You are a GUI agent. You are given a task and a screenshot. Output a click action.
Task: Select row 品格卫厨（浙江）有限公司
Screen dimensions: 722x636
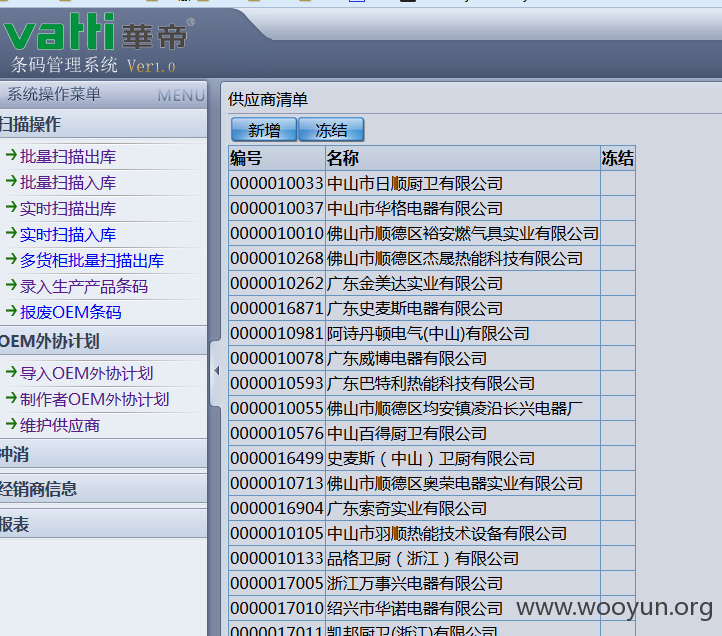click(432, 558)
